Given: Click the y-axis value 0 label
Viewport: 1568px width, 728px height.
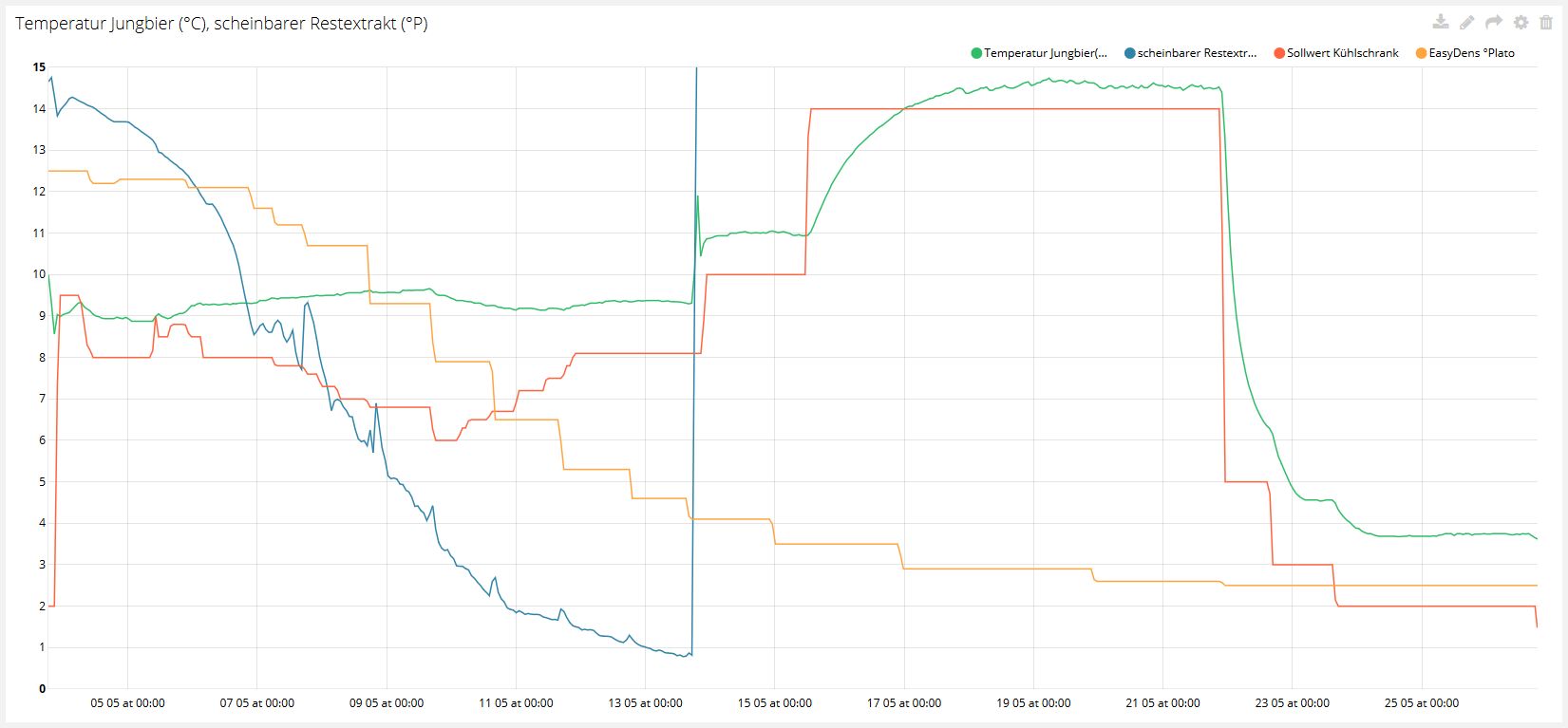Looking at the screenshot, I should tap(42, 689).
